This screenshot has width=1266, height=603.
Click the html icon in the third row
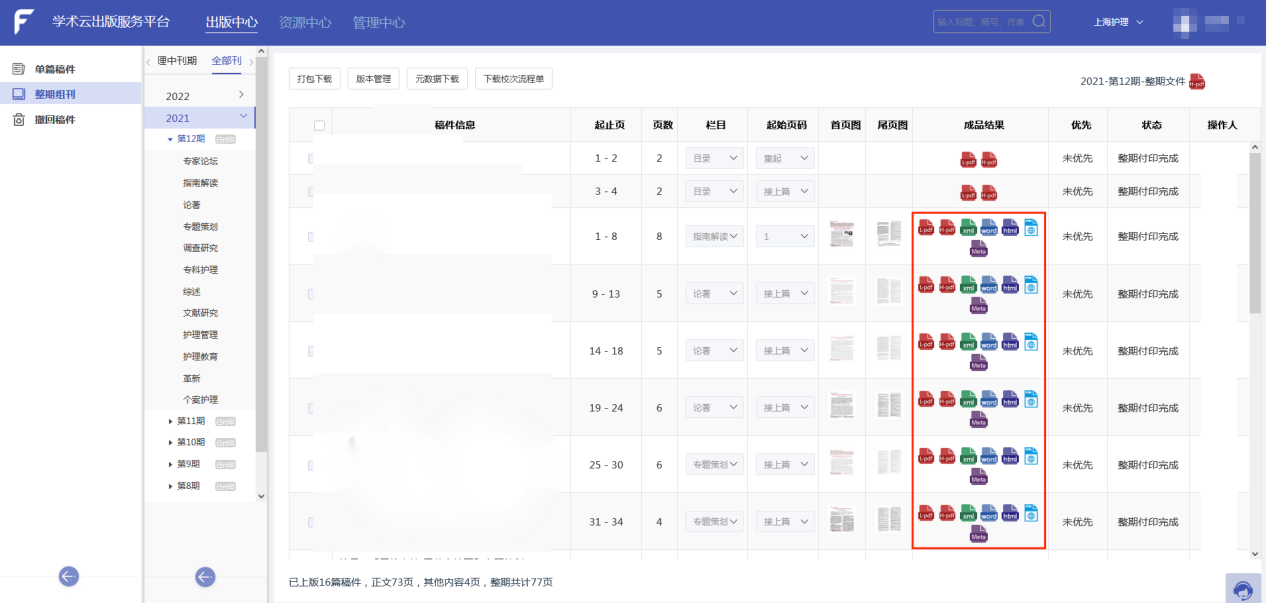click(x=1009, y=229)
